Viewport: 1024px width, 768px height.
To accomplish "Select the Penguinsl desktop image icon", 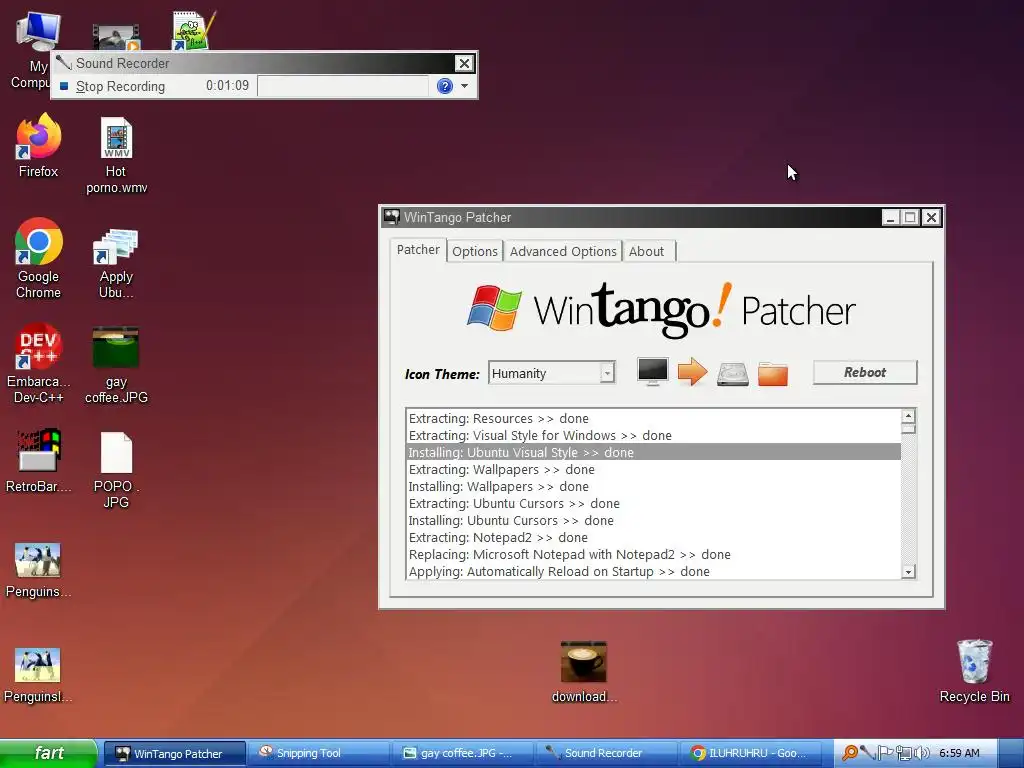I will click(37, 665).
